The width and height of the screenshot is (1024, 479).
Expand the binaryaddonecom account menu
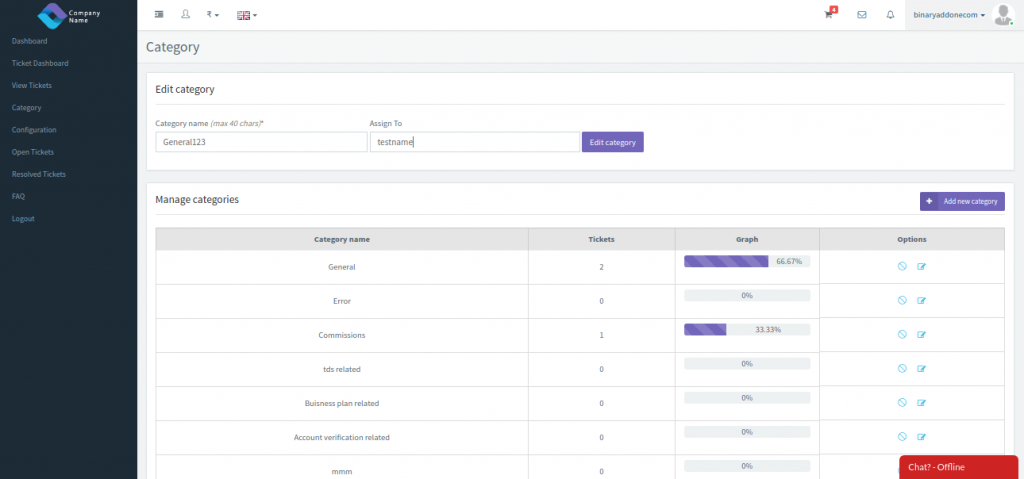pos(949,15)
